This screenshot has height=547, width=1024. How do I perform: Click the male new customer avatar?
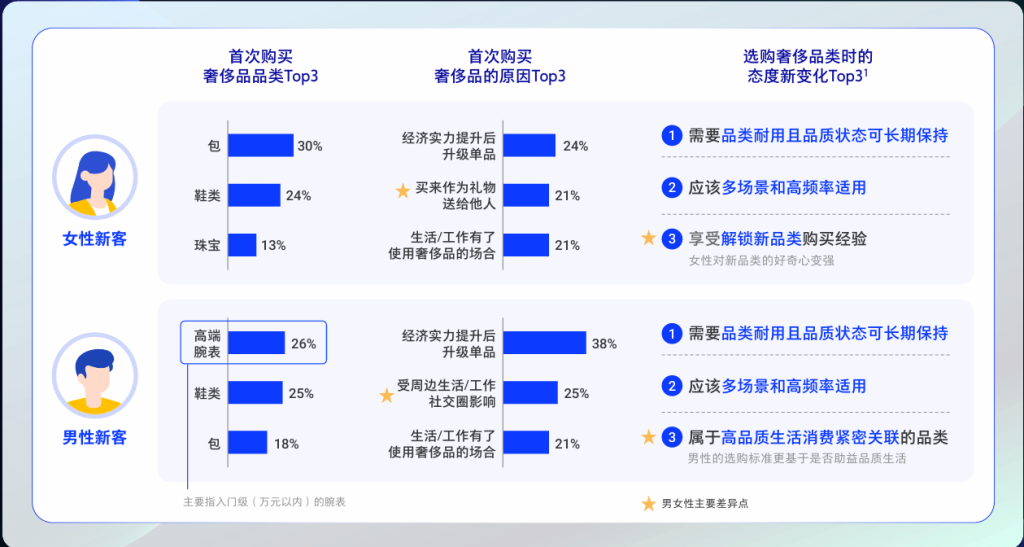click(x=94, y=377)
